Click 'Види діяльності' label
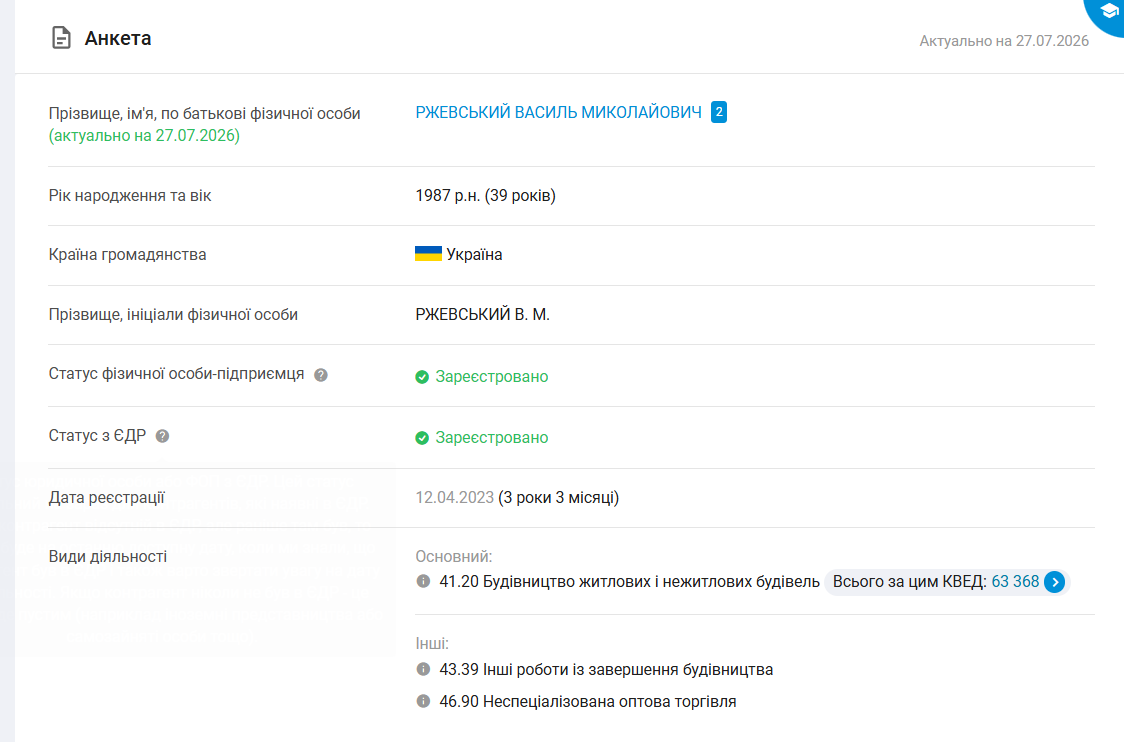Image resolution: width=1124 pixels, height=742 pixels. tap(108, 556)
